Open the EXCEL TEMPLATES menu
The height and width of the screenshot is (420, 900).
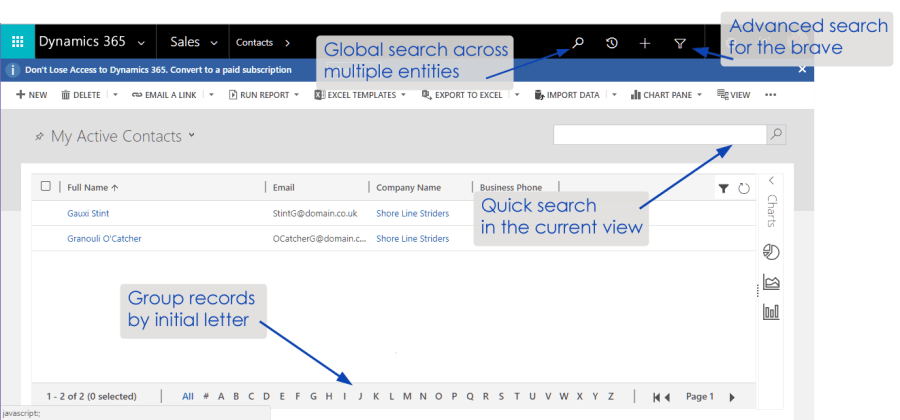pos(360,95)
